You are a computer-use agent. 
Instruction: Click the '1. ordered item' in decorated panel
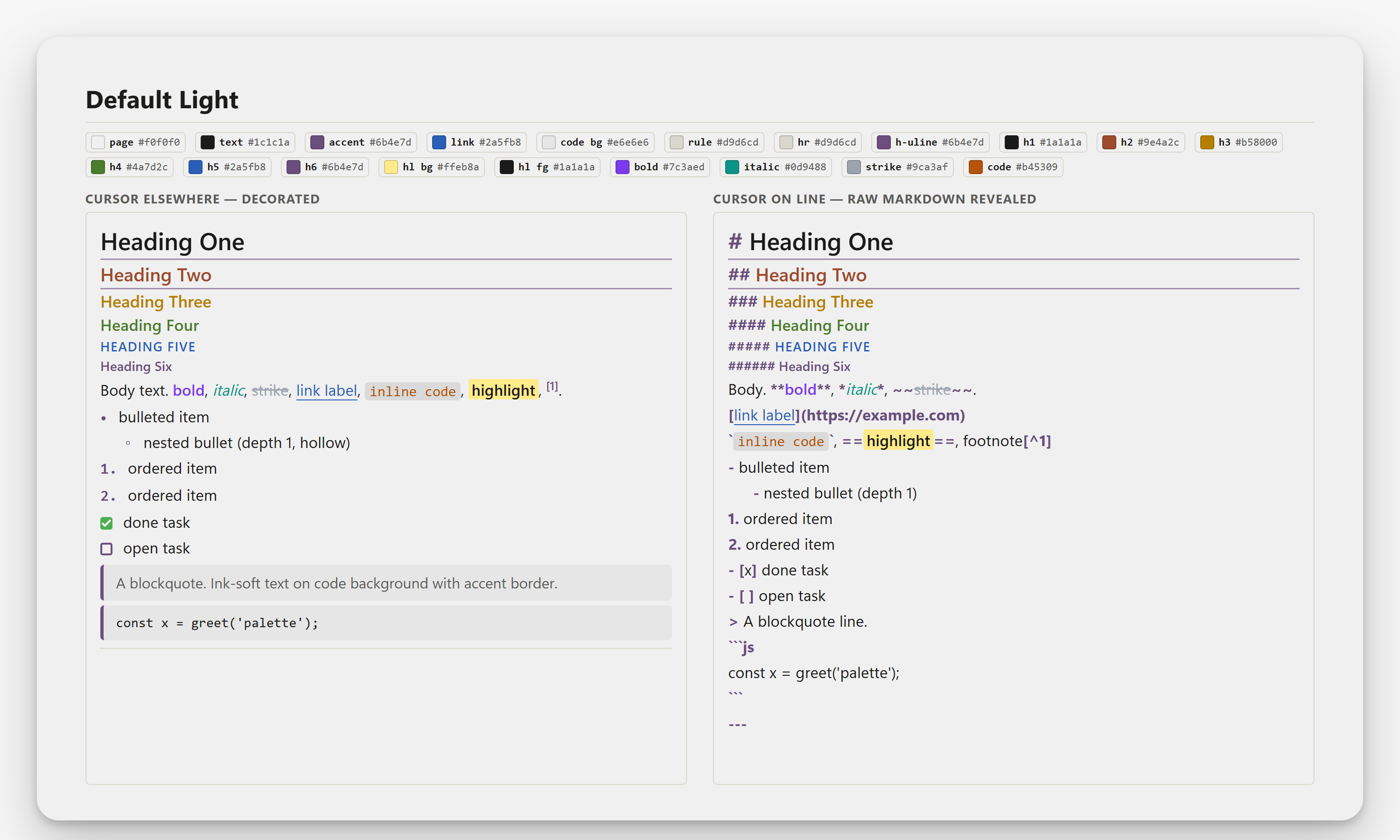tap(159, 469)
